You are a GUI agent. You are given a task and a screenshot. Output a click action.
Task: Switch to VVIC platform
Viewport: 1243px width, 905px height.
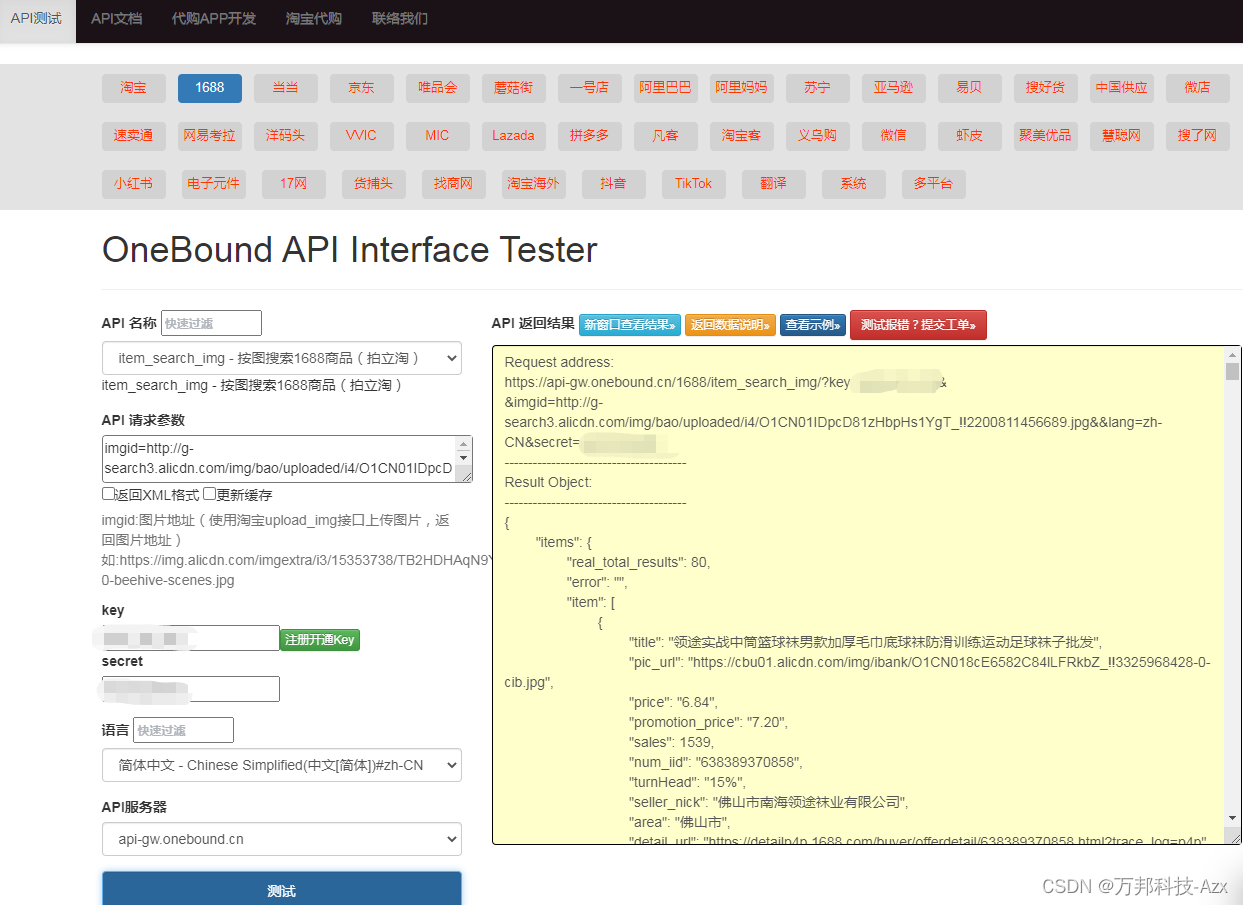362,136
